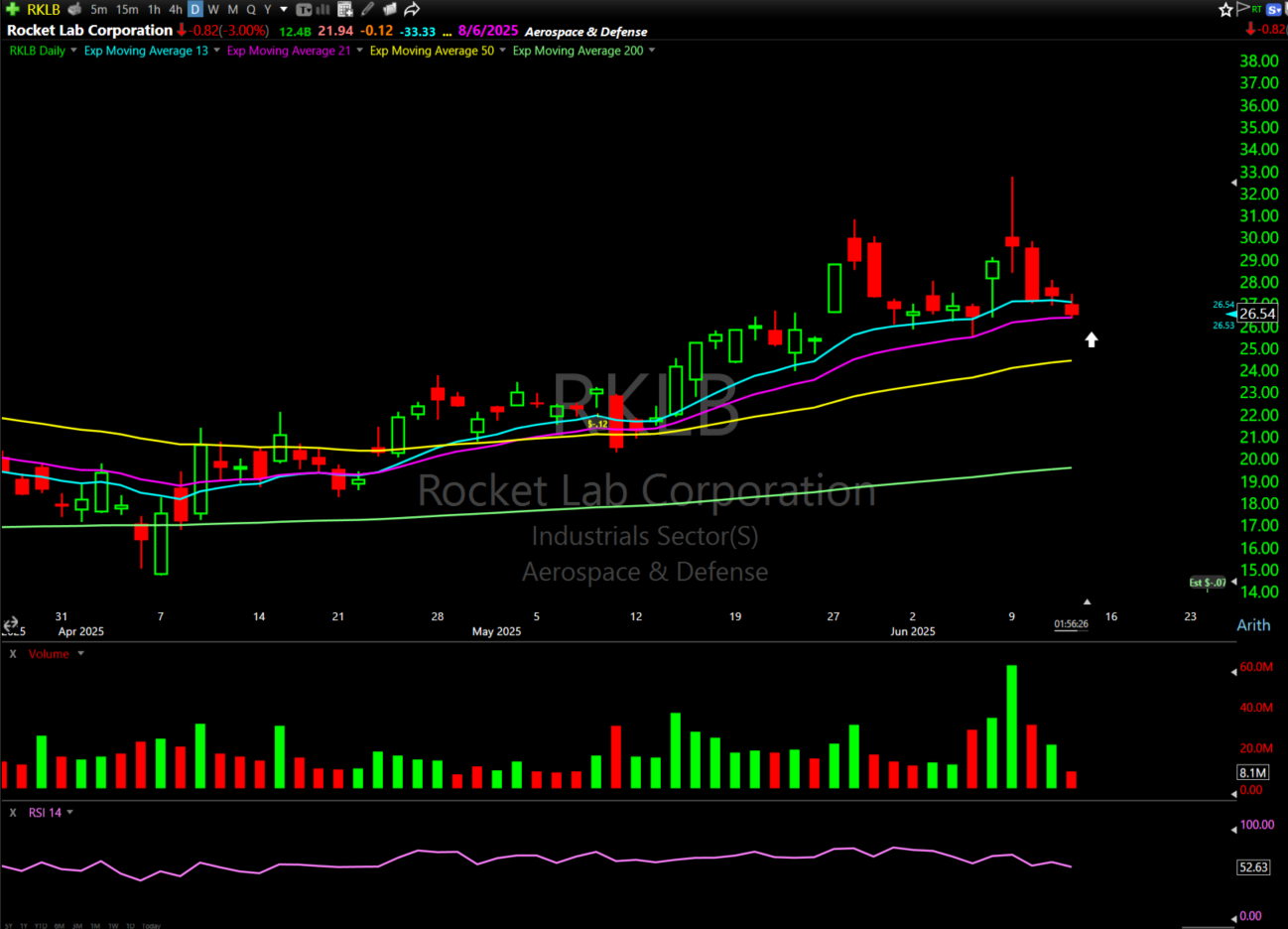
Task: Click the ellipsis after -33.33
Action: (448, 33)
